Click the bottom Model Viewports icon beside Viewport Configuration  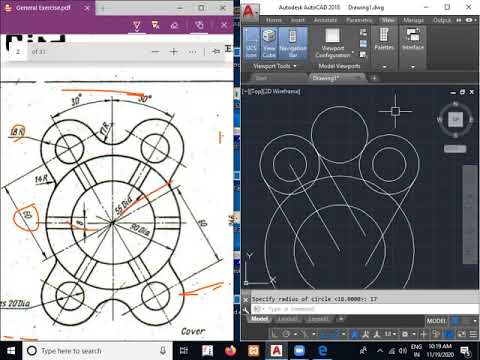point(363,54)
